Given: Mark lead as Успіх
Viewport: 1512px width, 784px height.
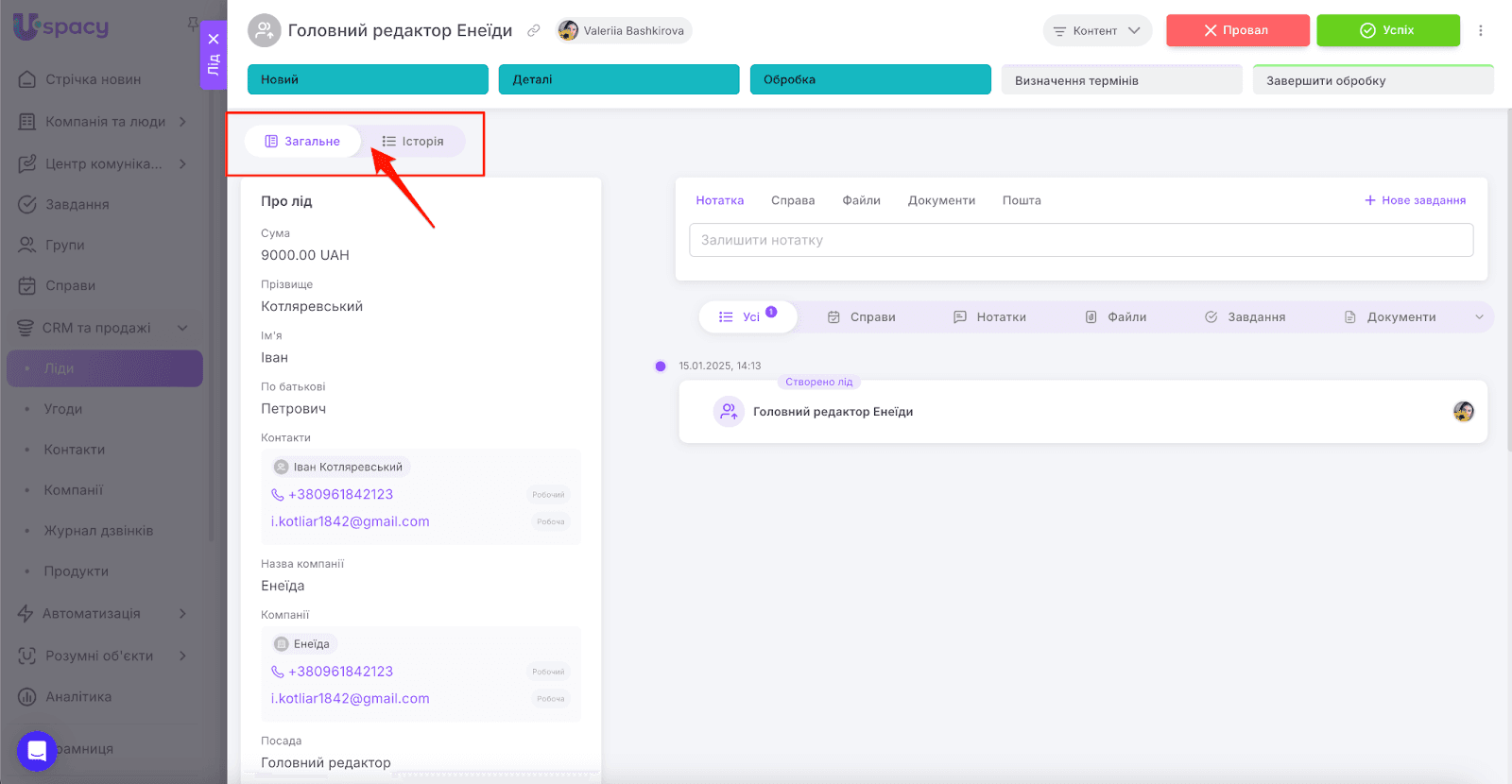Looking at the screenshot, I should click(x=1388, y=30).
